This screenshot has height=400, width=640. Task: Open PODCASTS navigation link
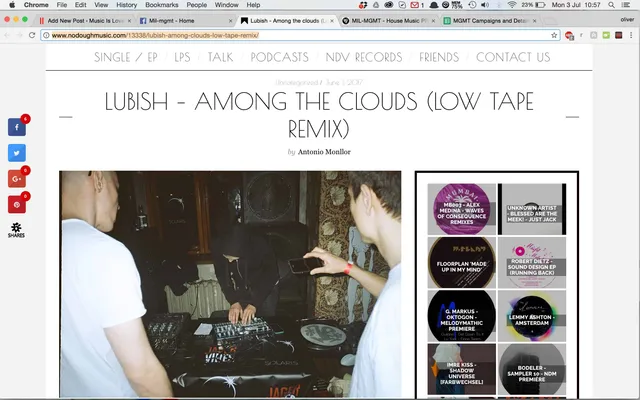[280, 57]
